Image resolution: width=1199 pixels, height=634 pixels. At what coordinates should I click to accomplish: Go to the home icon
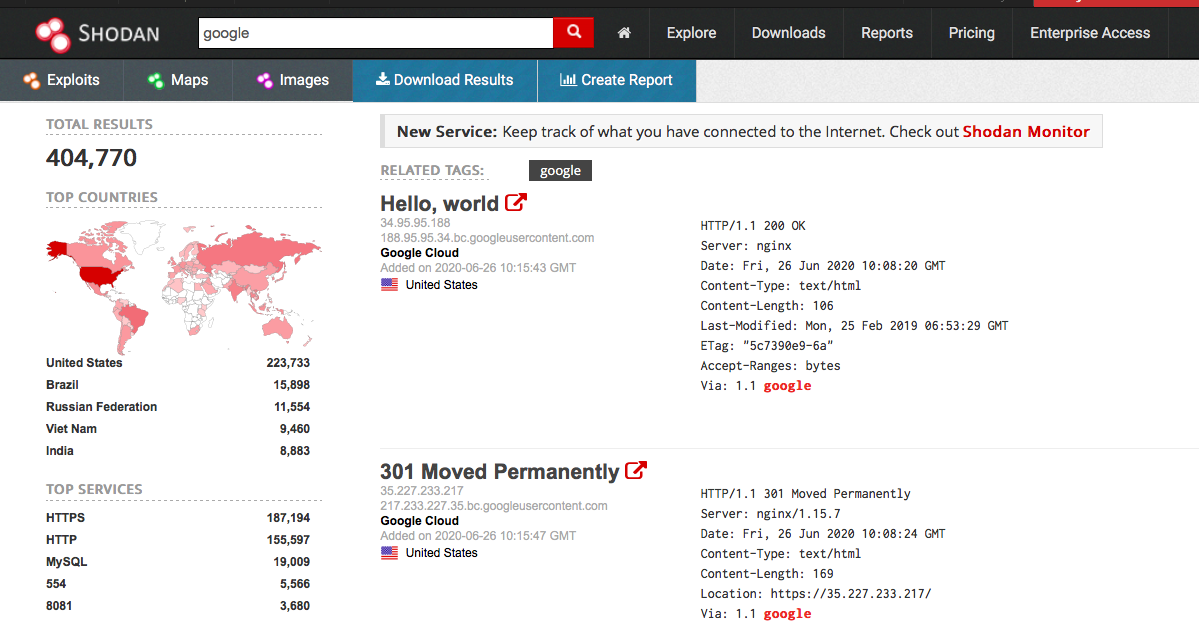(x=624, y=33)
